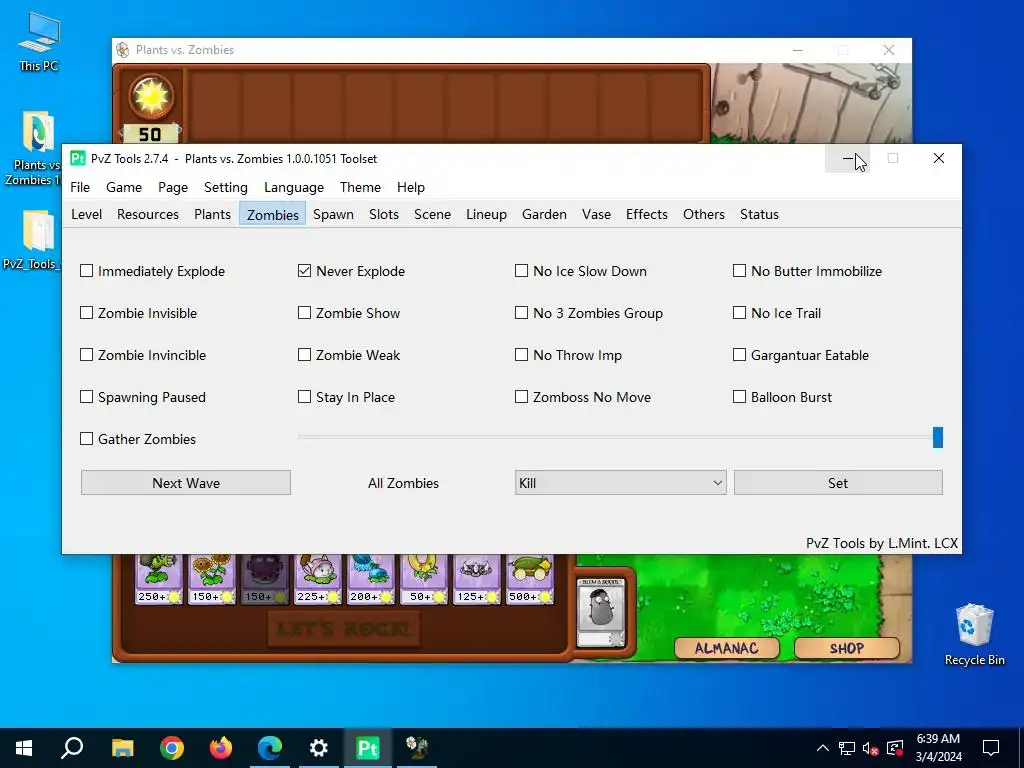Viewport: 1024px width, 768px height.
Task: Click the Set button
Action: click(838, 483)
